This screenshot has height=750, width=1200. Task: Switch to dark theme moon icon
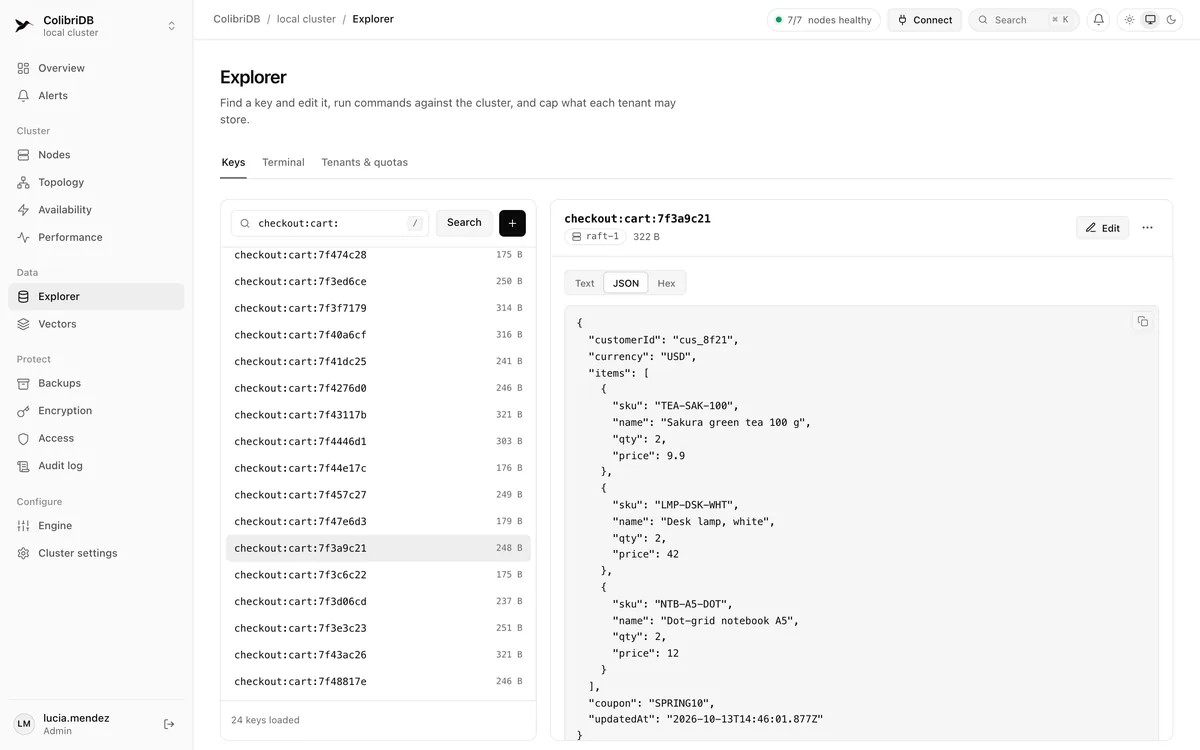1169,20
